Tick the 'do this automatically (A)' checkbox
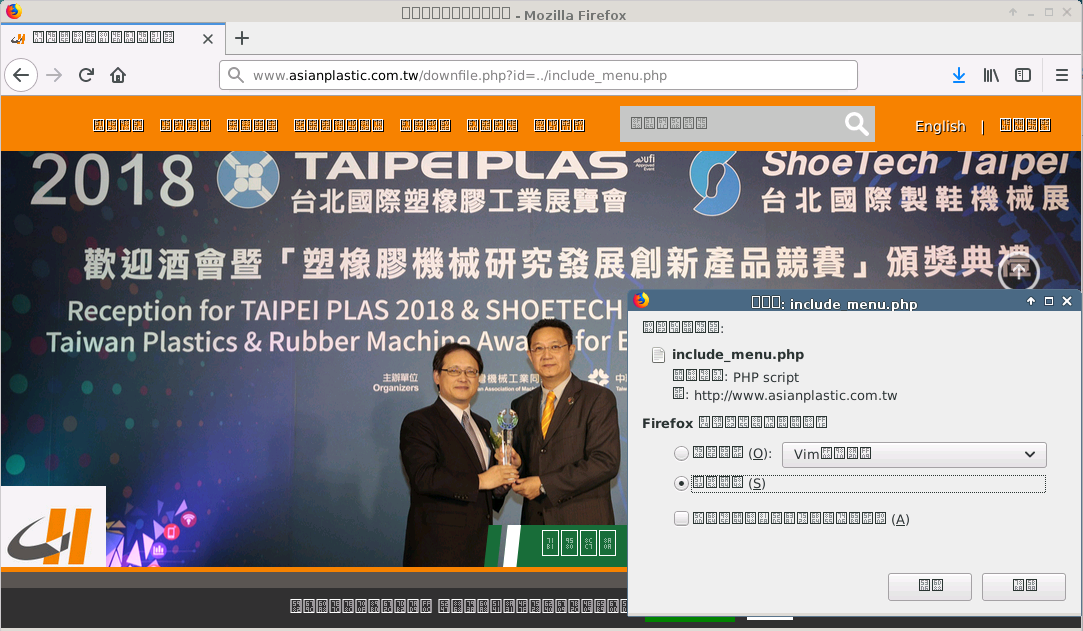The image size is (1083, 631). tap(681, 518)
